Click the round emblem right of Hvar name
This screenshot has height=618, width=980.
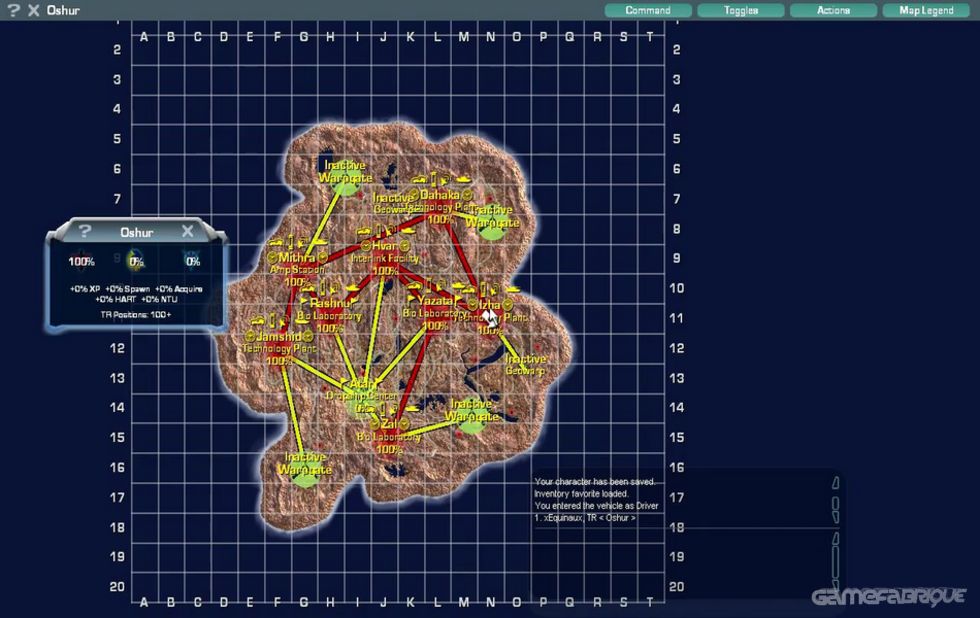click(x=405, y=246)
